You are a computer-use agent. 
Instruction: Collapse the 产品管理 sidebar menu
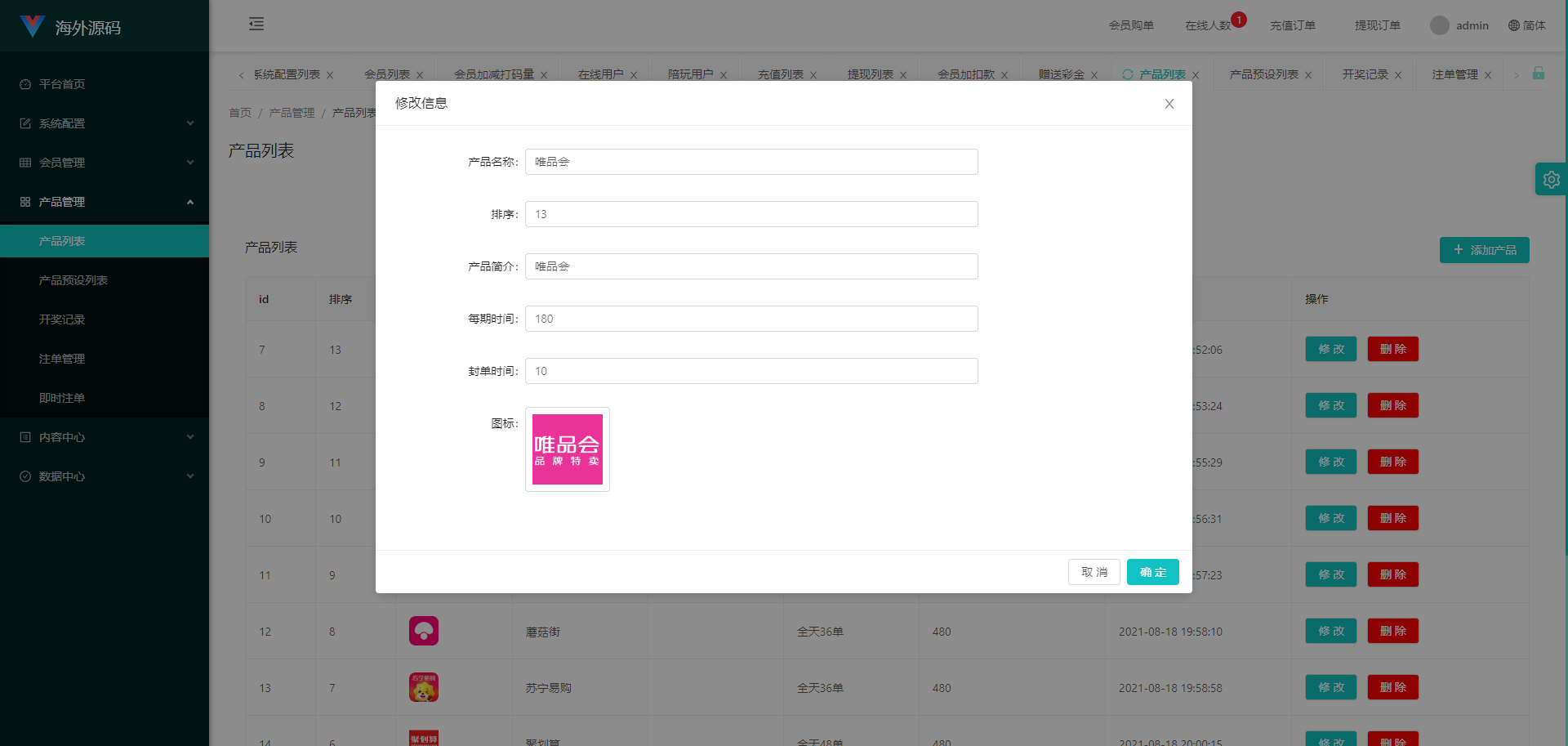click(105, 202)
